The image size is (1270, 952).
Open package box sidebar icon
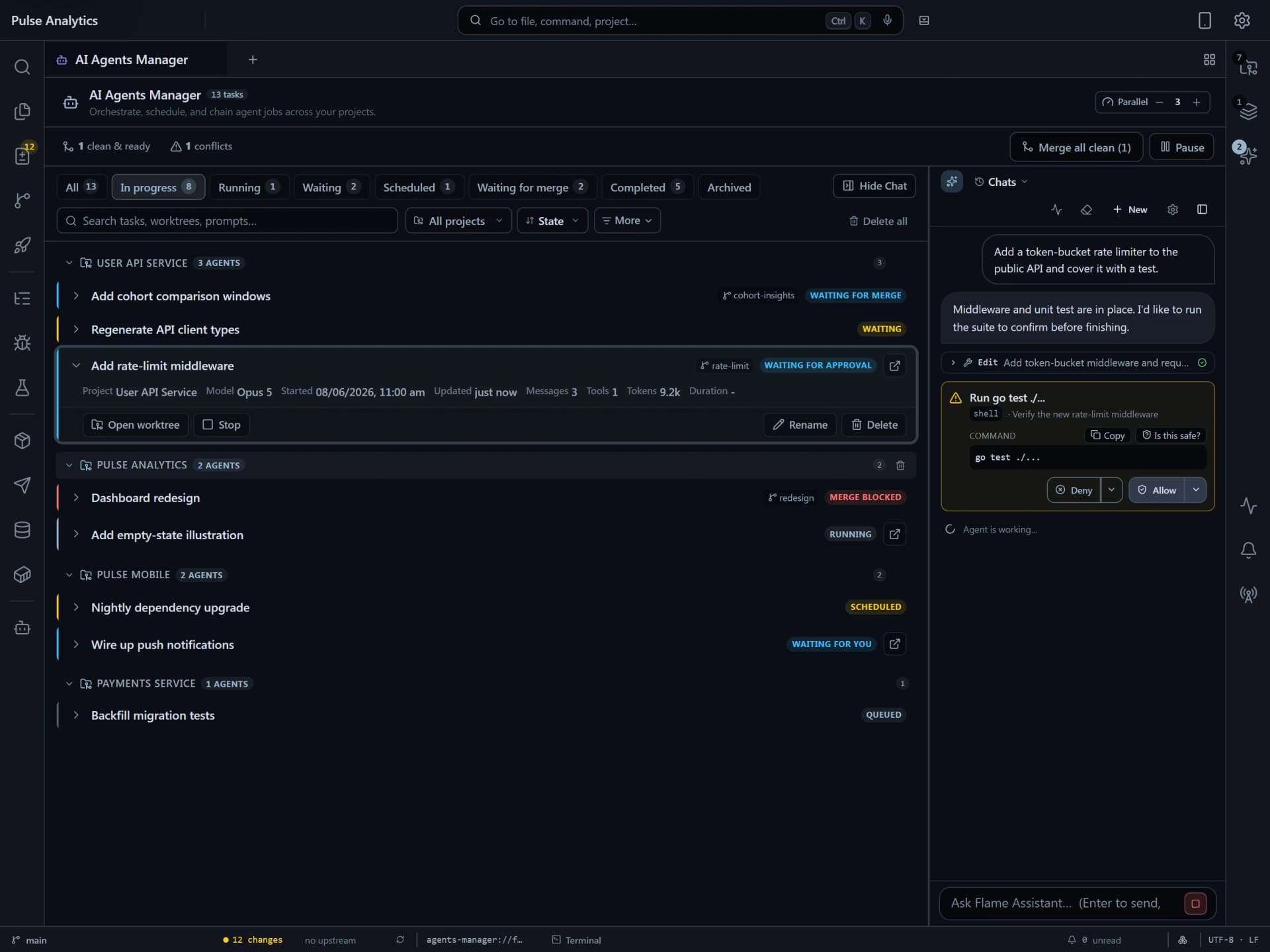pyautogui.click(x=22, y=441)
